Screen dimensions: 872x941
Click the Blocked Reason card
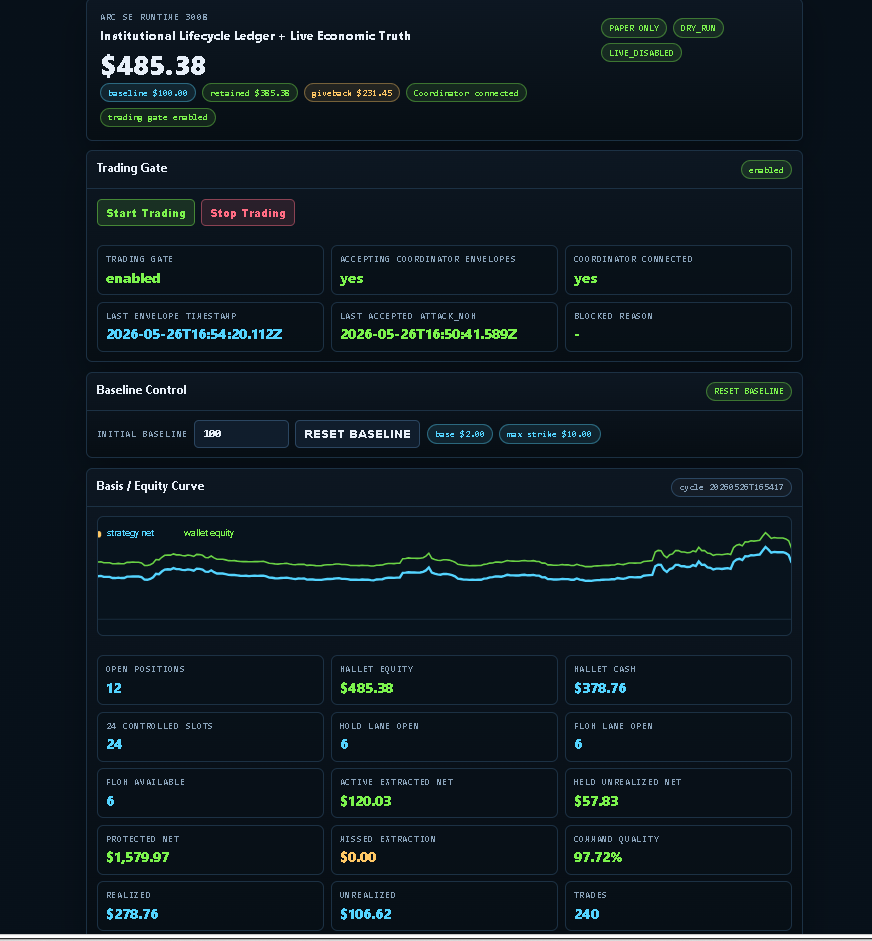(x=678, y=327)
